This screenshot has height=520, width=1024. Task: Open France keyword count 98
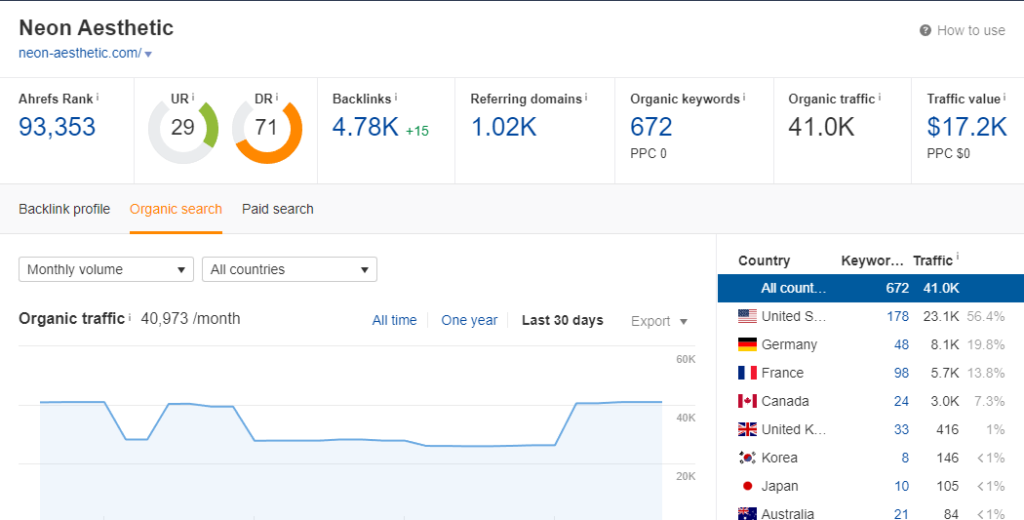pyautogui.click(x=901, y=373)
